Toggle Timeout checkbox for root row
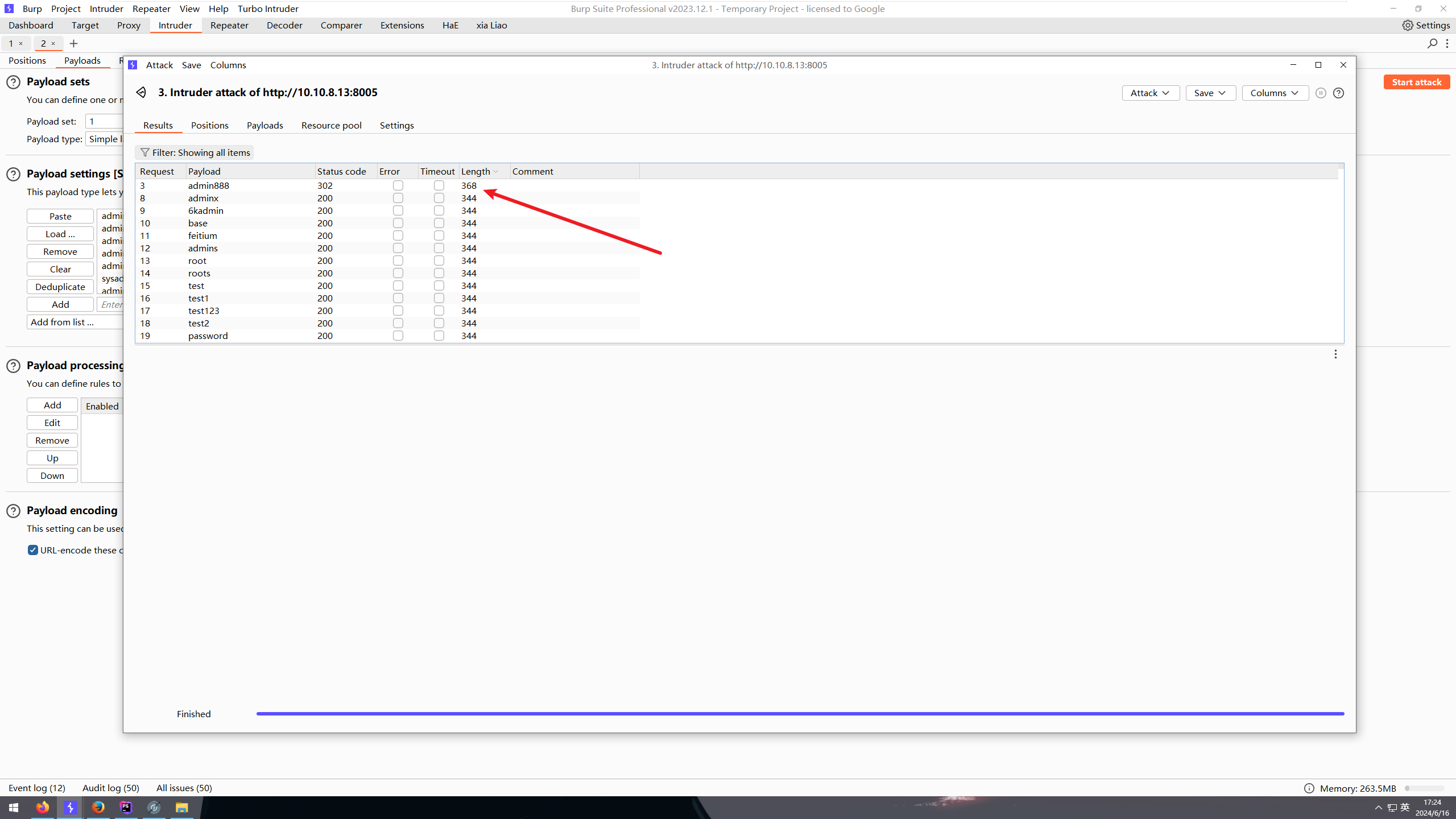This screenshot has width=1456, height=819. [439, 260]
